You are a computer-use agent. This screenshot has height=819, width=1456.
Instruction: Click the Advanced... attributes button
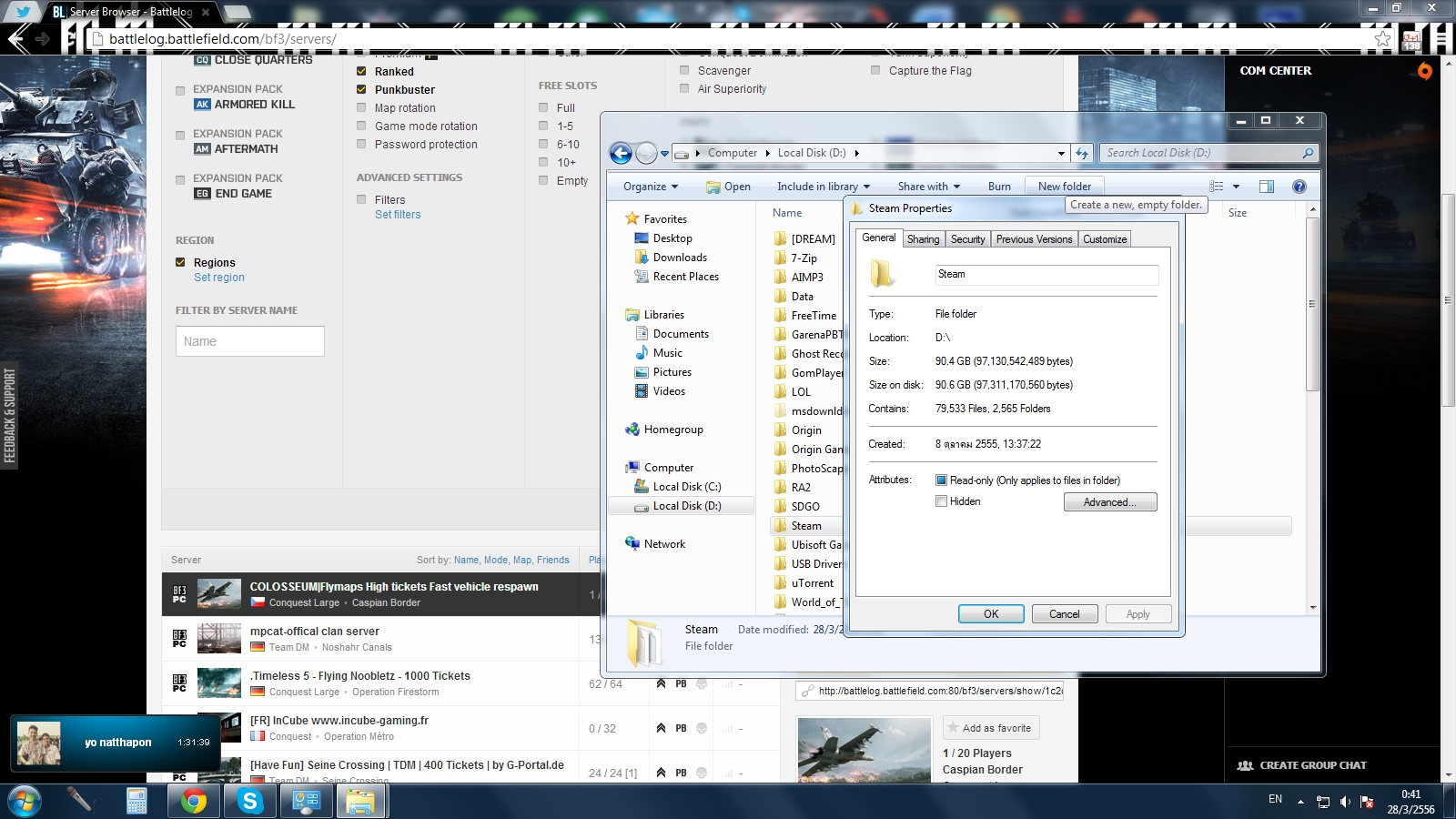1110,502
